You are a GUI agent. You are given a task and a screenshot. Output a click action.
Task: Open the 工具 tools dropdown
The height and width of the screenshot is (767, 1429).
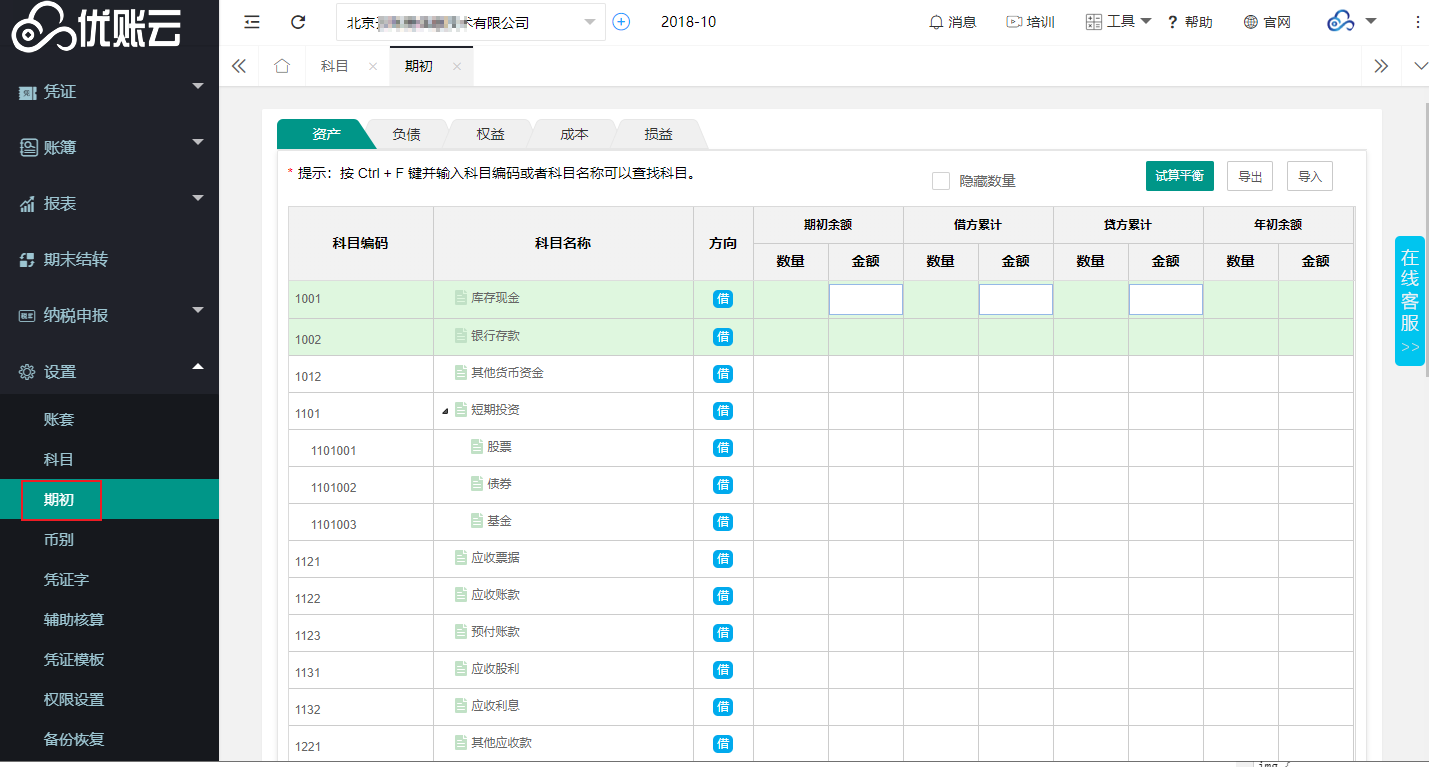coord(1119,22)
